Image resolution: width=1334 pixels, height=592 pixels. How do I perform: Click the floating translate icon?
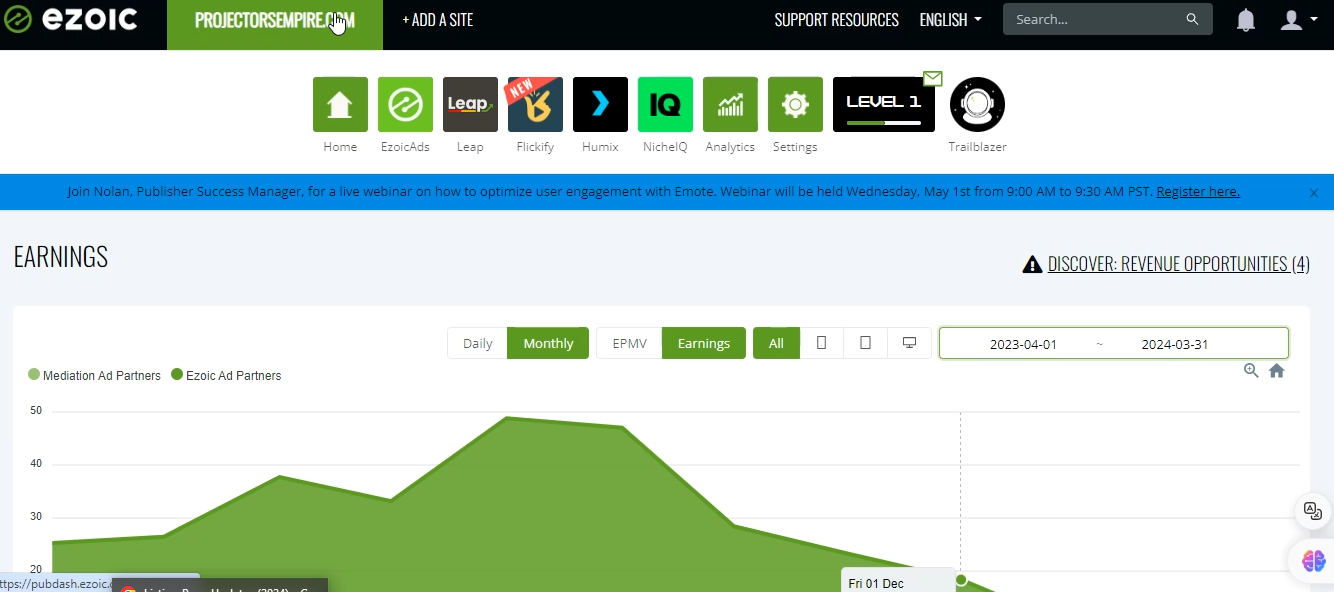1312,511
